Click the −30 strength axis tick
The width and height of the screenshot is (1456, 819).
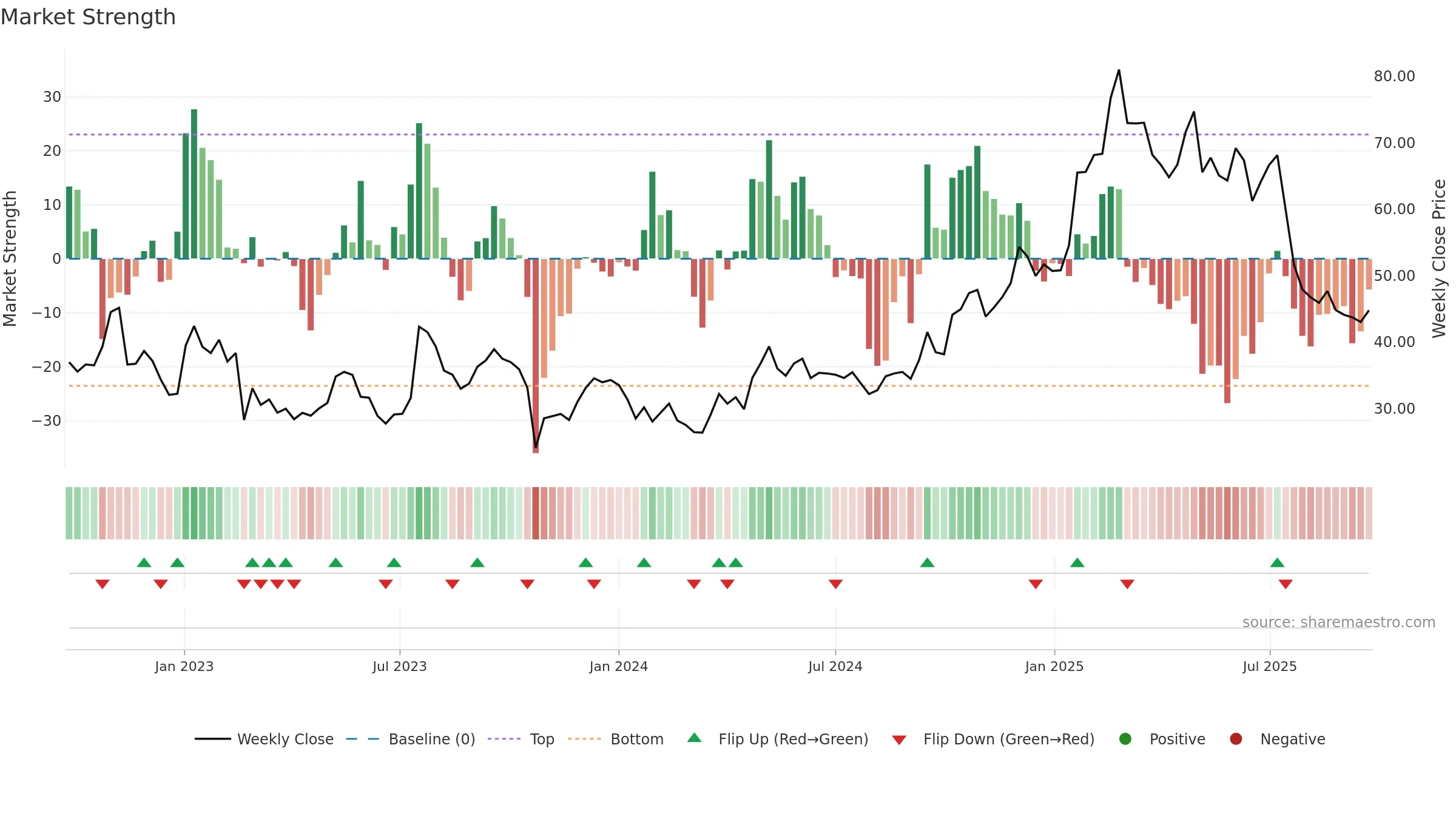pyautogui.click(x=47, y=420)
